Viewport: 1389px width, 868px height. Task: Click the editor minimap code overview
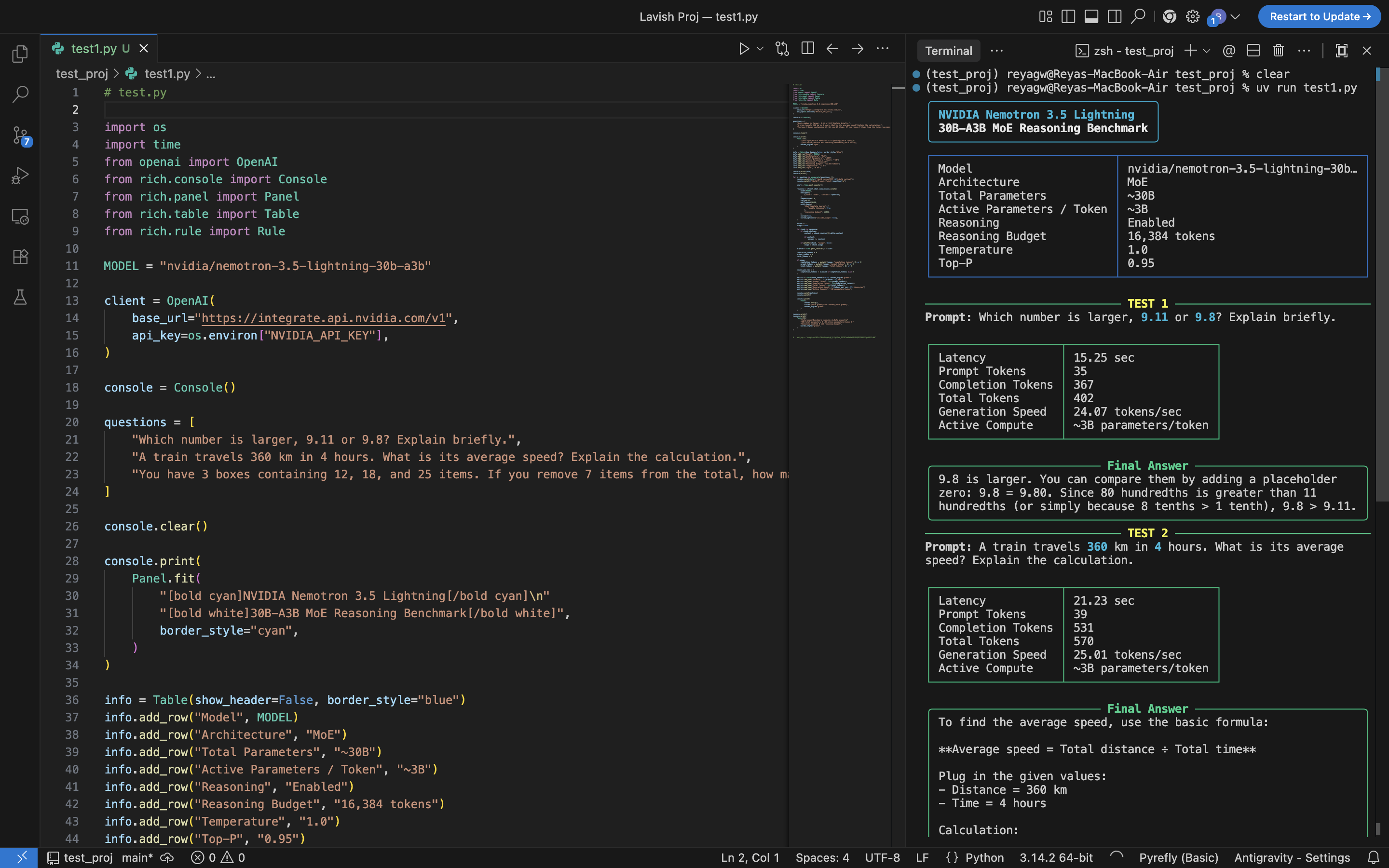pyautogui.click(x=840, y=212)
